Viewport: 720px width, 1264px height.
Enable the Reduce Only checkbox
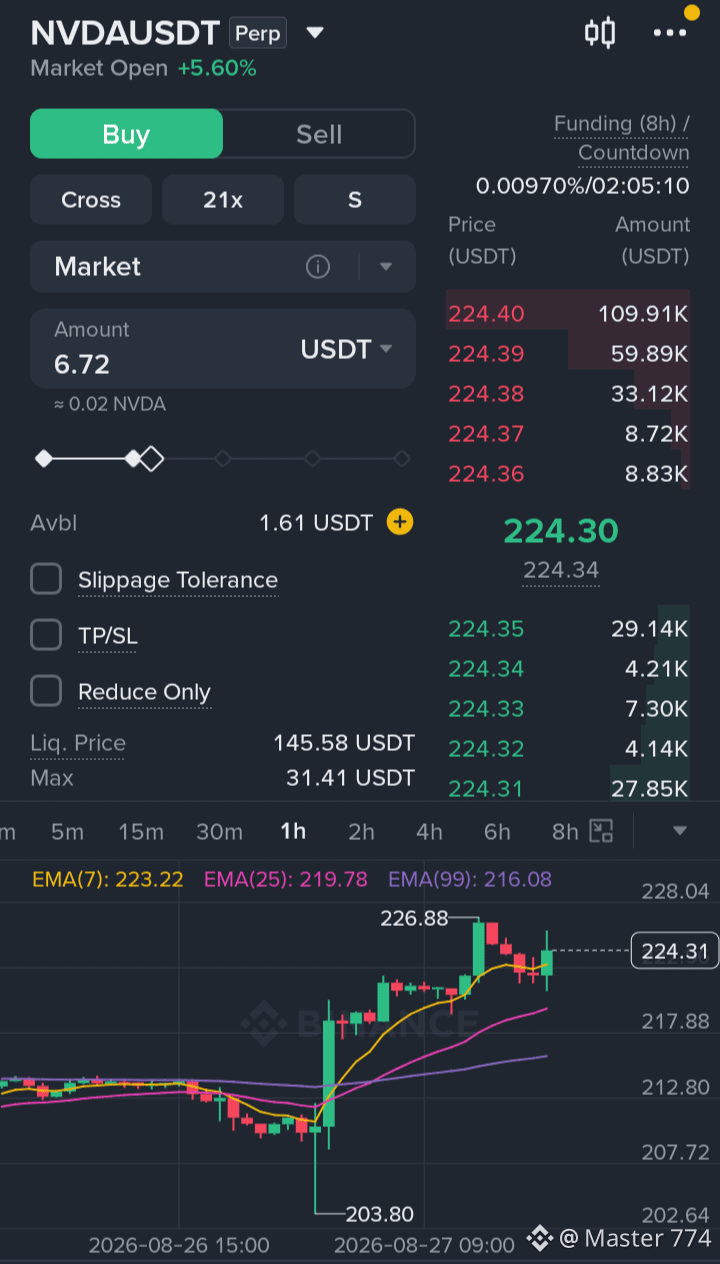tap(46, 691)
